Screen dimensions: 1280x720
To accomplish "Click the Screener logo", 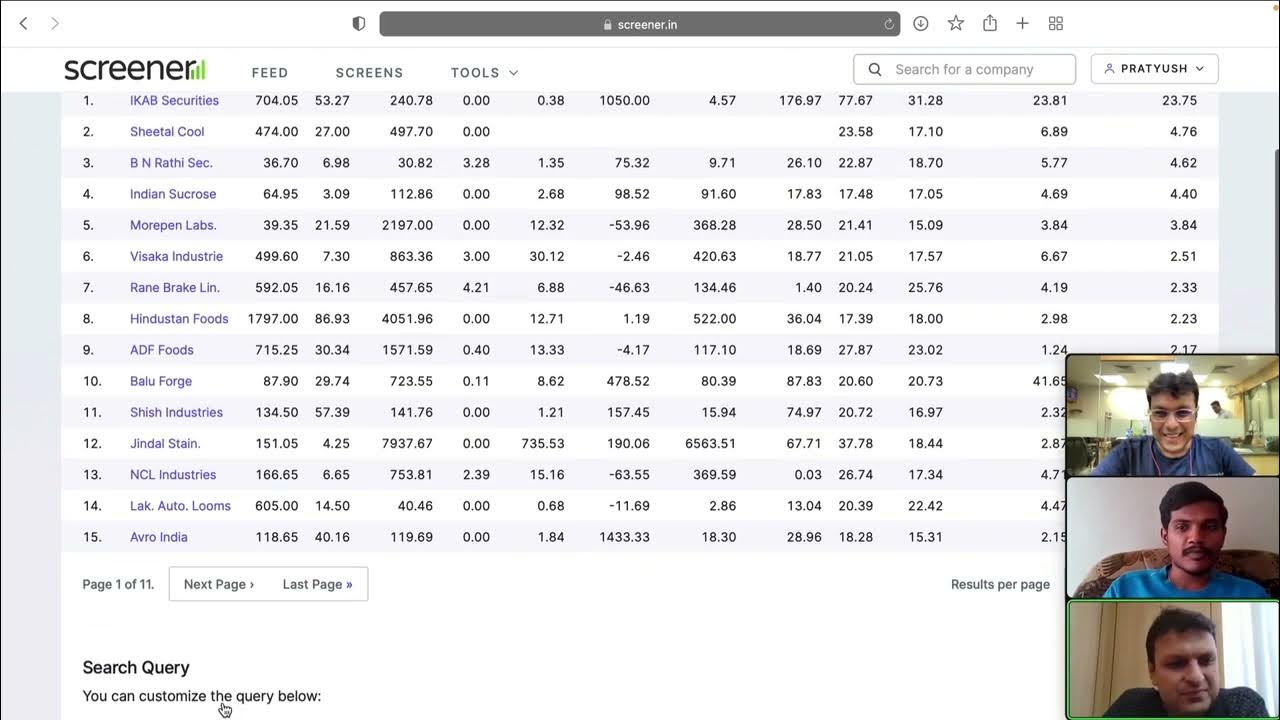I will pos(135,69).
